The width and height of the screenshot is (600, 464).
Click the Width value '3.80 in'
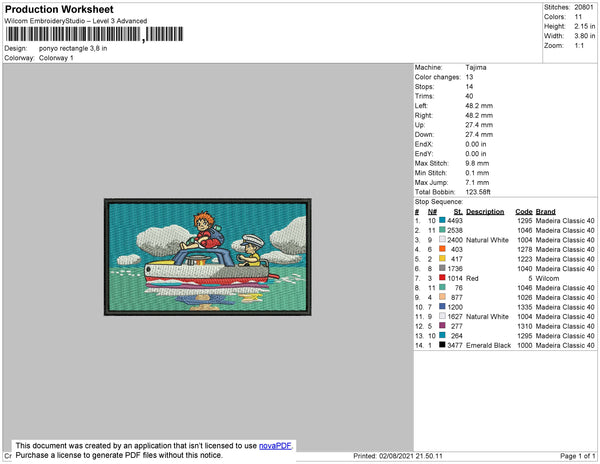click(x=584, y=36)
